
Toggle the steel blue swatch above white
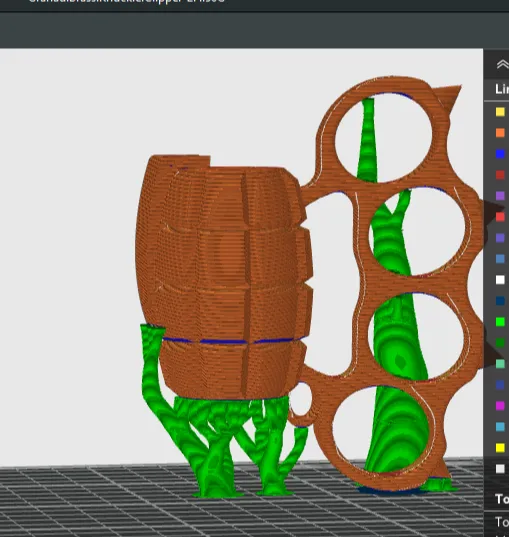(x=500, y=259)
